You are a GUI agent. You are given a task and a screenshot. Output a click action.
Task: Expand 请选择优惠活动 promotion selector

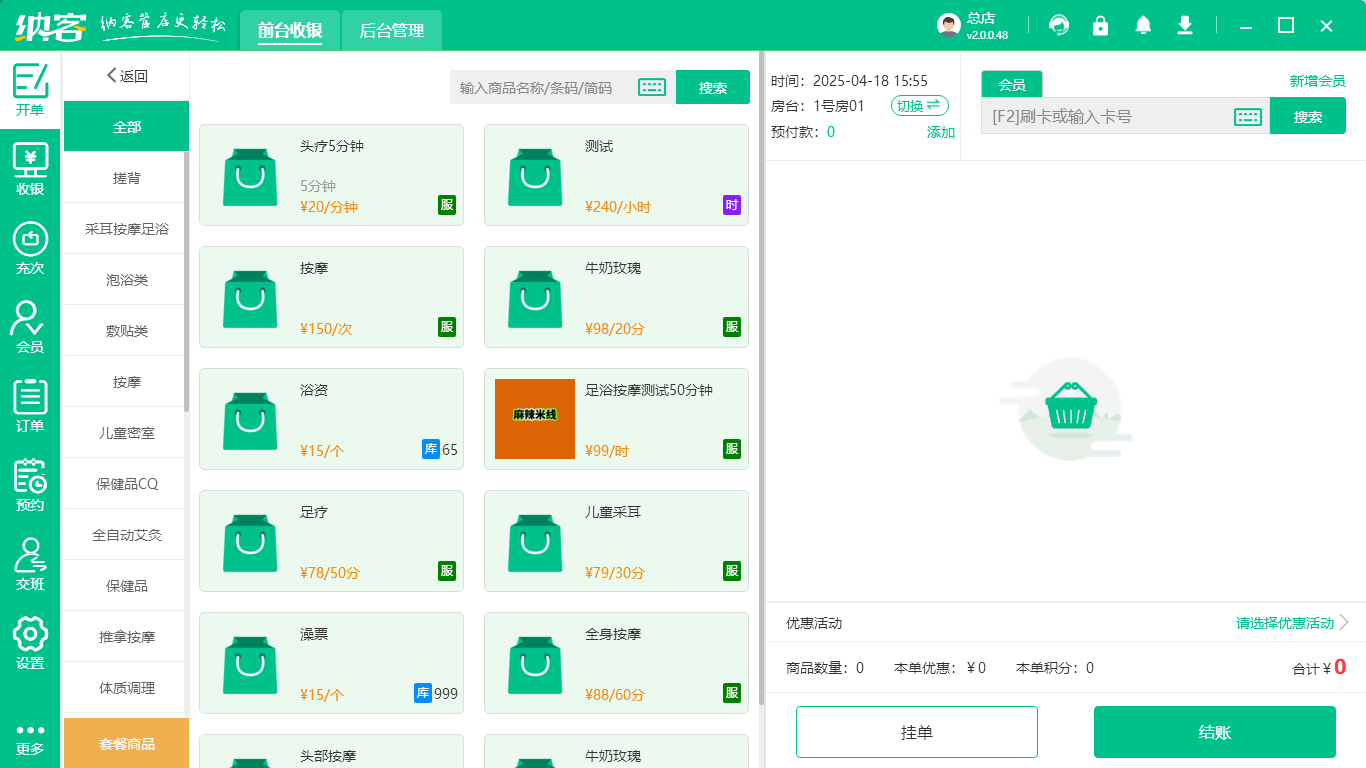[x=1292, y=623]
